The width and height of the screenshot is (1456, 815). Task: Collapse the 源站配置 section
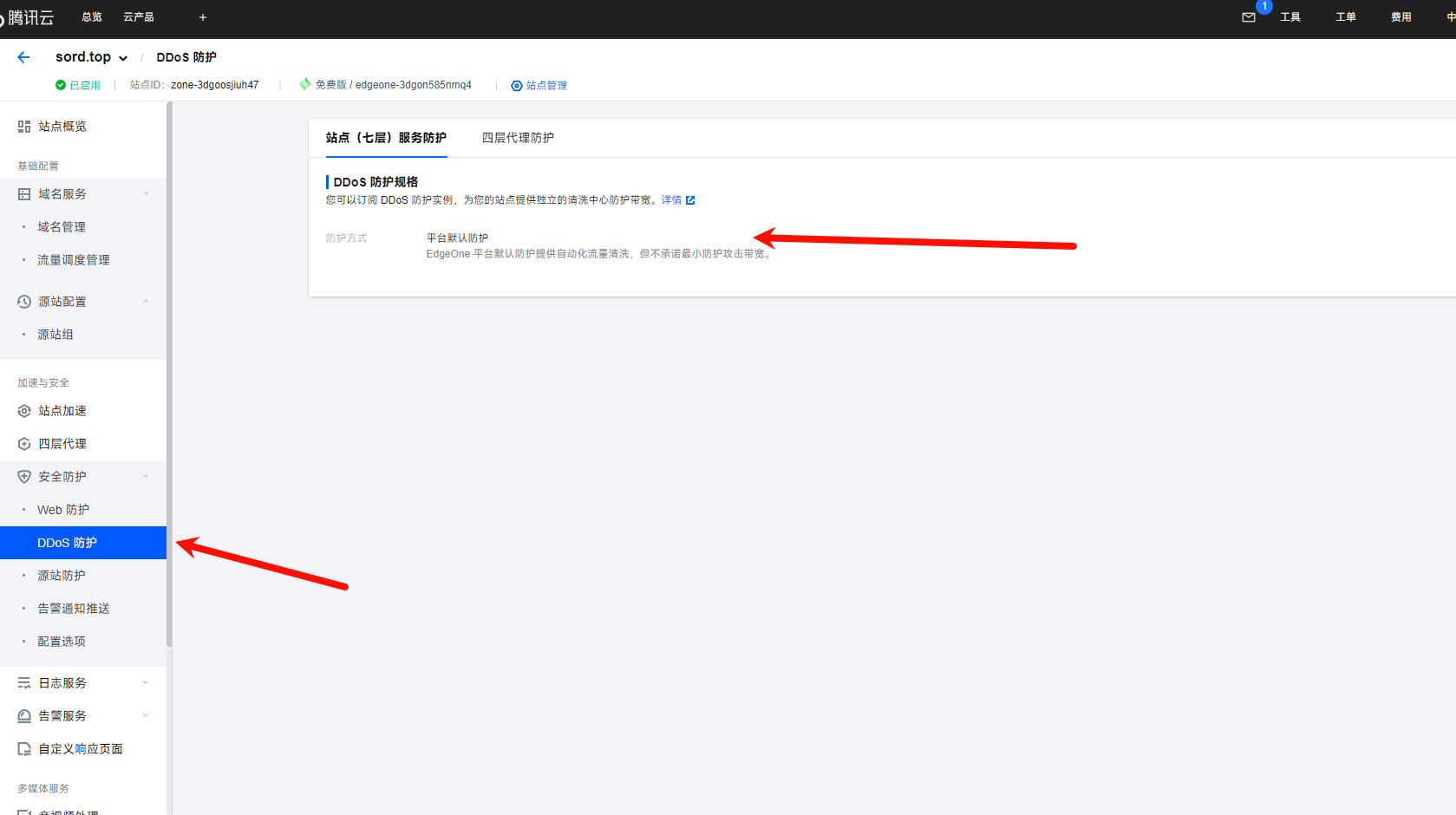pyautogui.click(x=146, y=302)
